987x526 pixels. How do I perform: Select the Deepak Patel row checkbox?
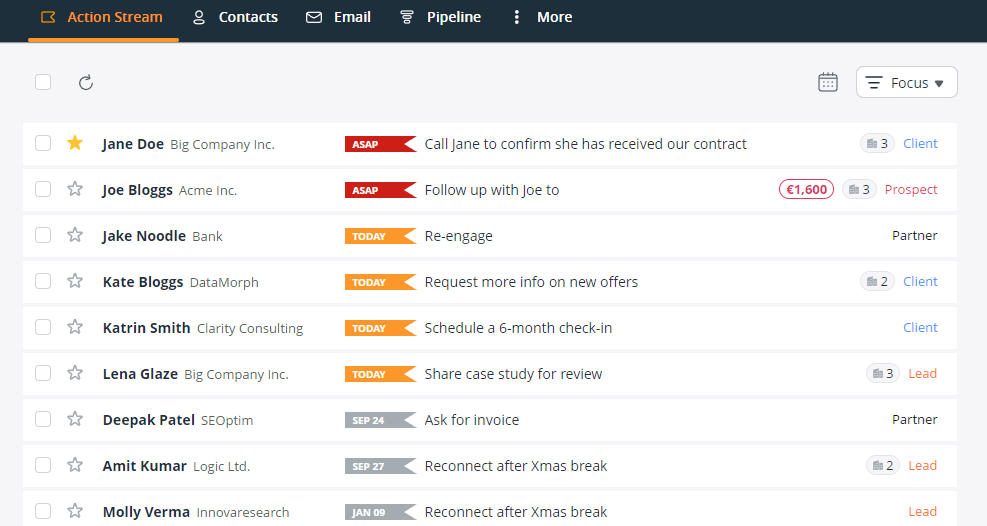(x=43, y=419)
